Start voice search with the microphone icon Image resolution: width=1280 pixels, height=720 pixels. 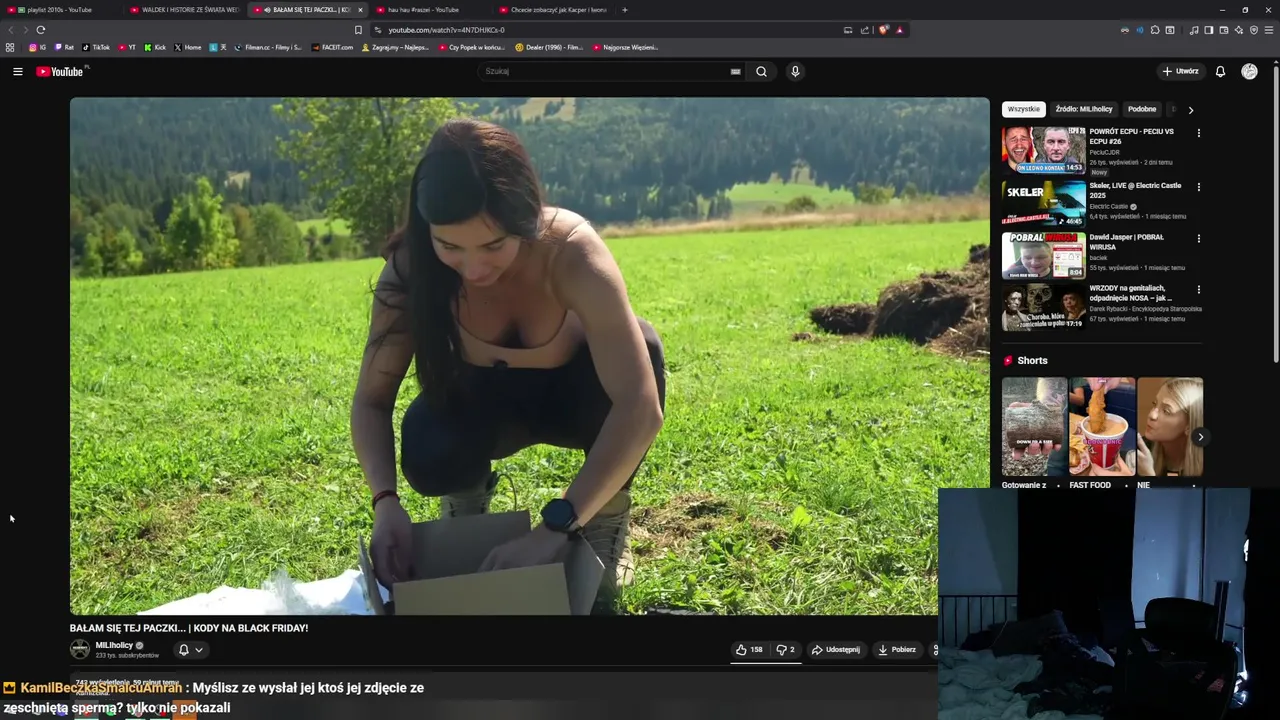pos(795,71)
